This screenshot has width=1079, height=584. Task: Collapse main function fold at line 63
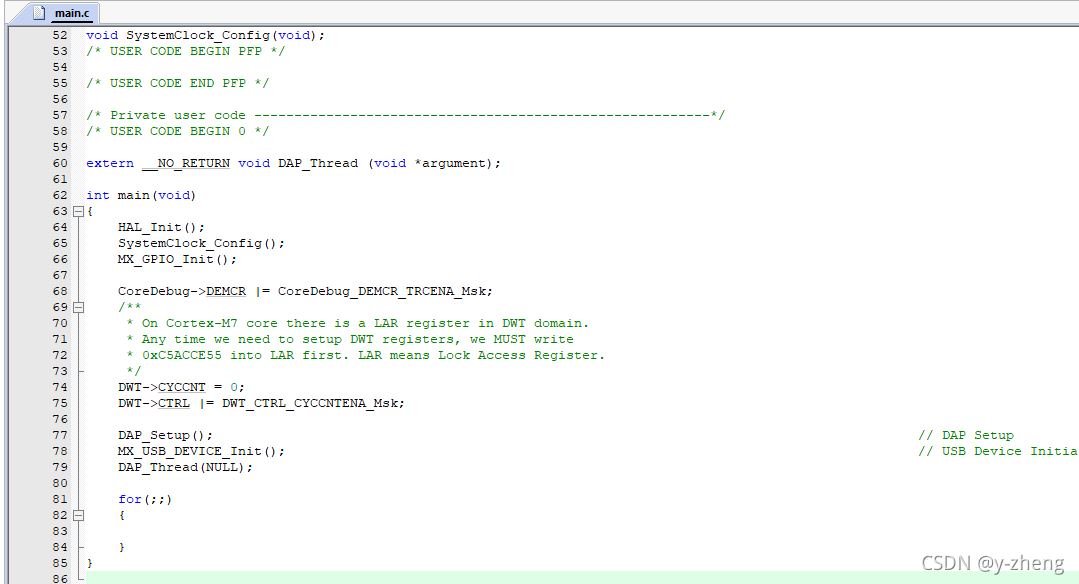point(78,211)
